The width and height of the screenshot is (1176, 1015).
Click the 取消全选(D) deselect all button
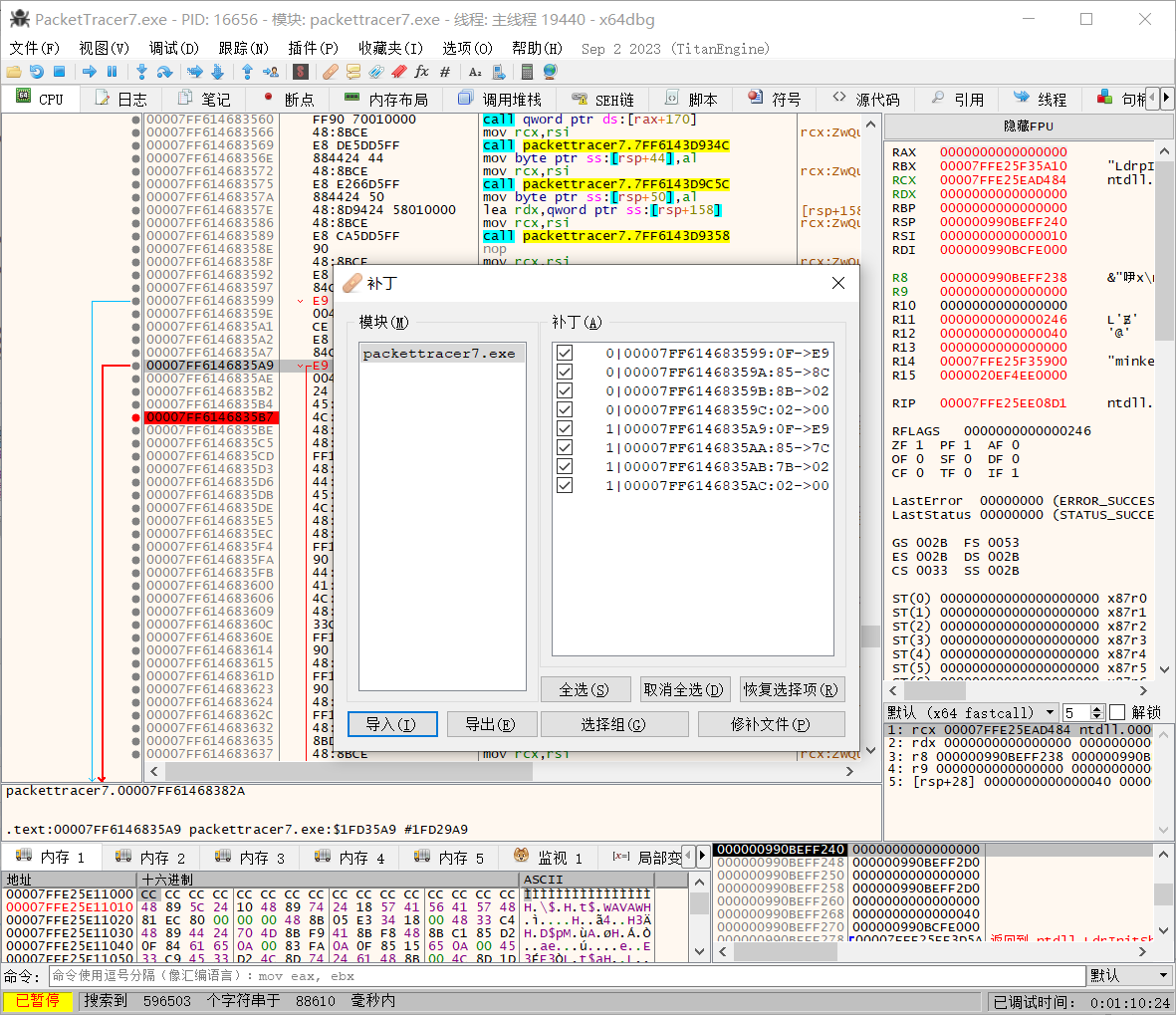(683, 689)
